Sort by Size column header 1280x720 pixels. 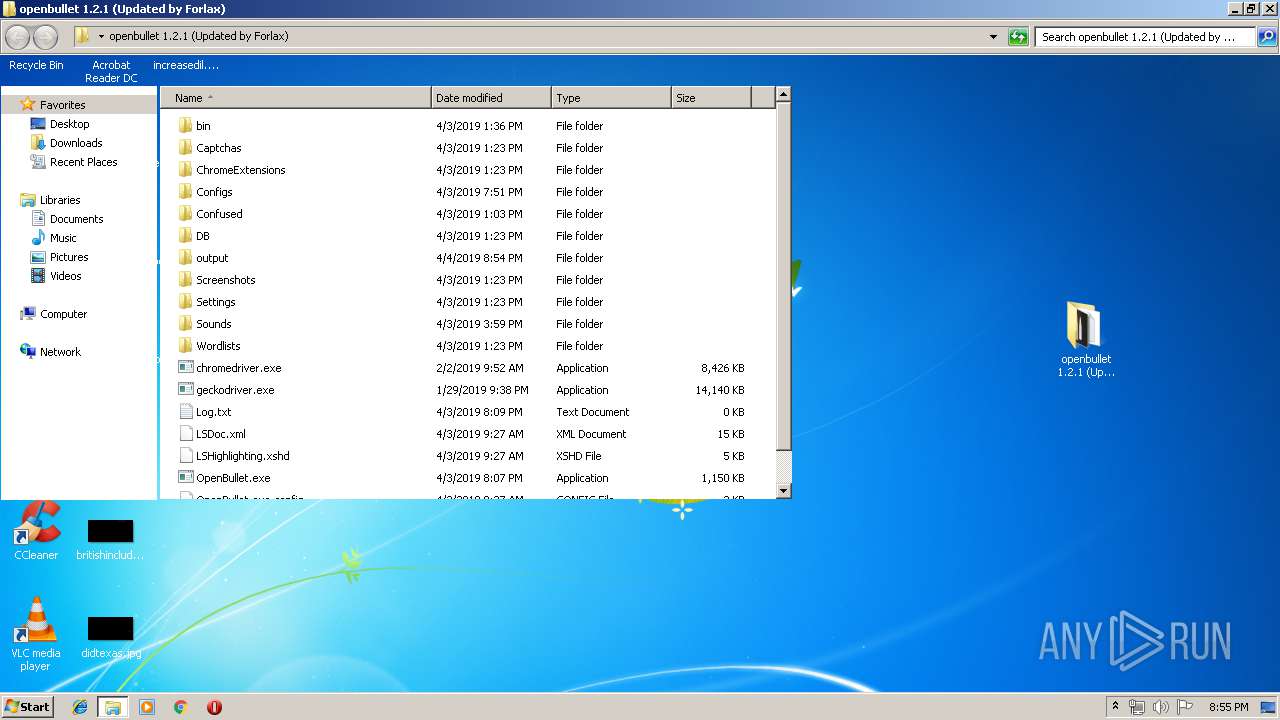click(x=711, y=98)
